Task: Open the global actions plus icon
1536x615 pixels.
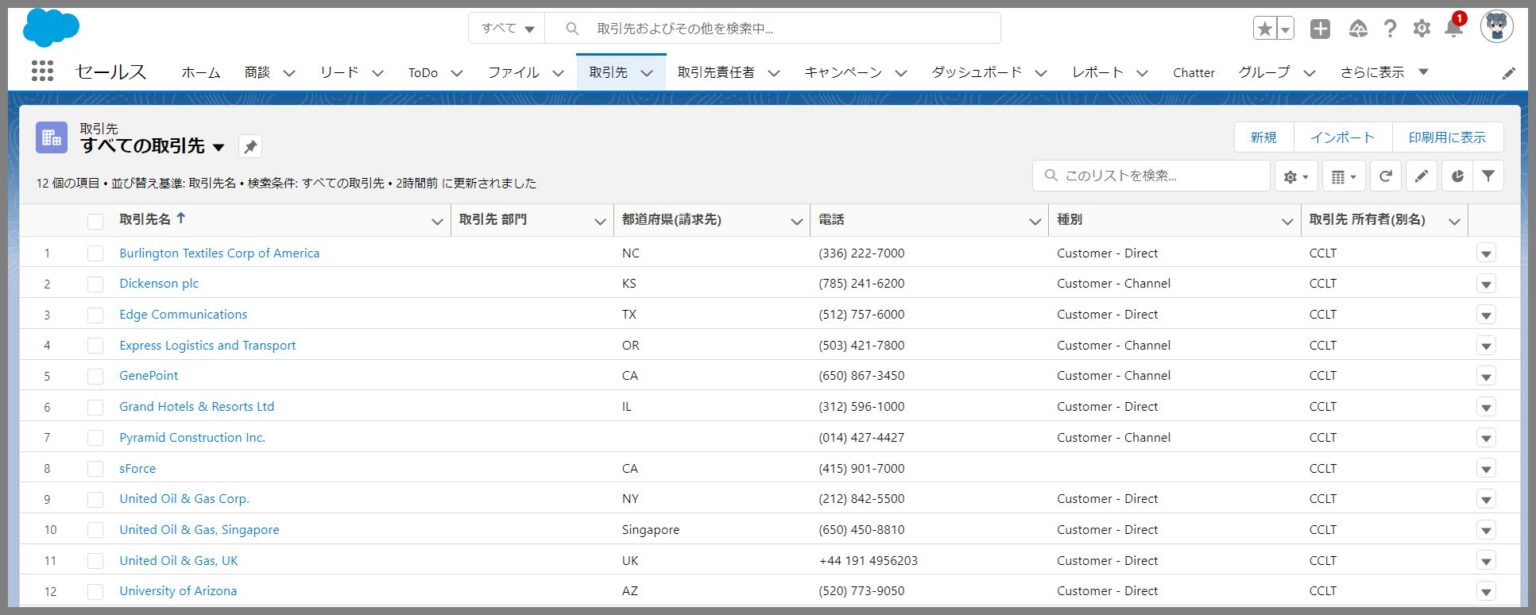Action: click(x=1319, y=29)
